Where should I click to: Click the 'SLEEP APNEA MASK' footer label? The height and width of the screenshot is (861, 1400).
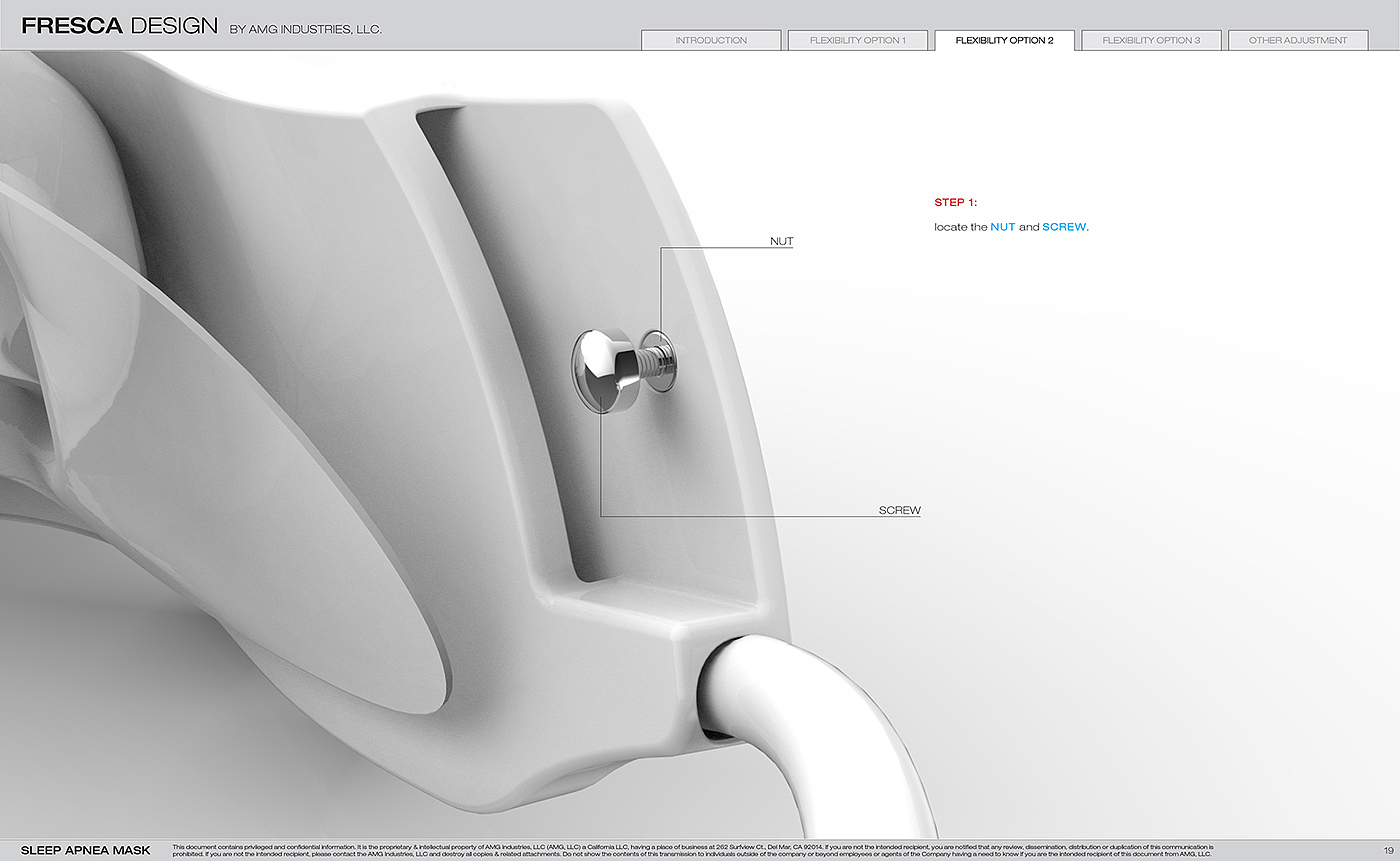click(86, 851)
